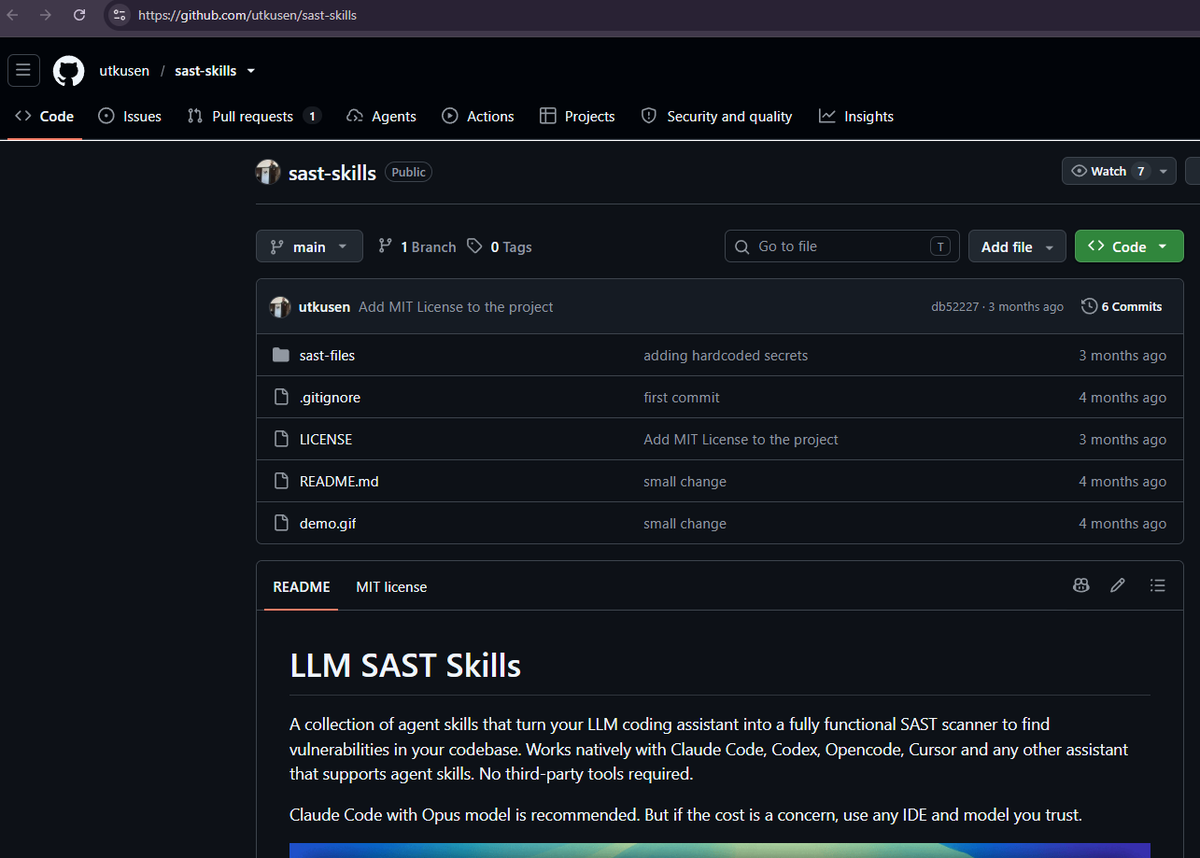Click the LLM SAST Skills heading
Image resolution: width=1200 pixels, height=858 pixels.
coord(405,665)
